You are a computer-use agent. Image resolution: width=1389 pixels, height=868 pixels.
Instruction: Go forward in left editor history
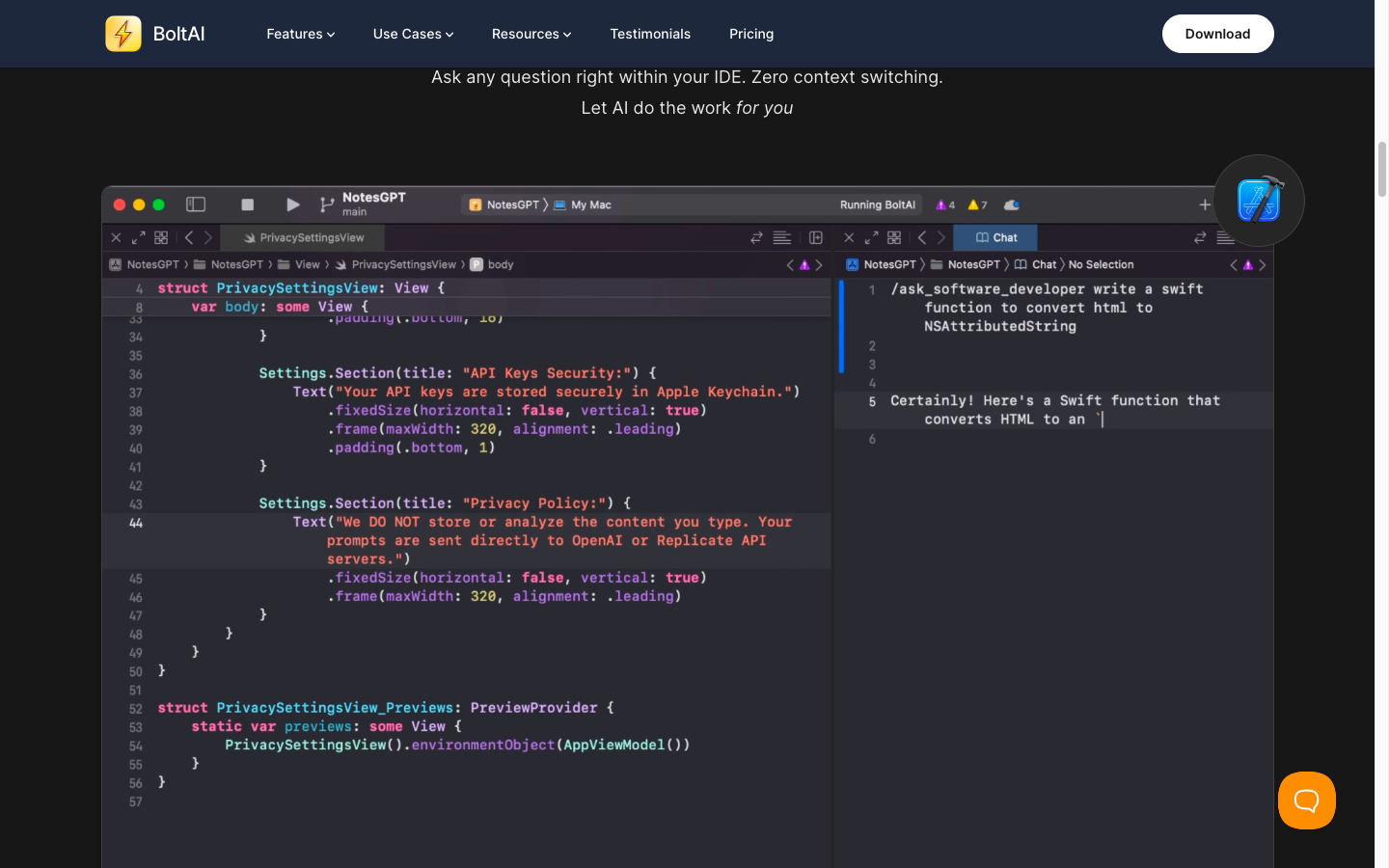[x=208, y=237]
